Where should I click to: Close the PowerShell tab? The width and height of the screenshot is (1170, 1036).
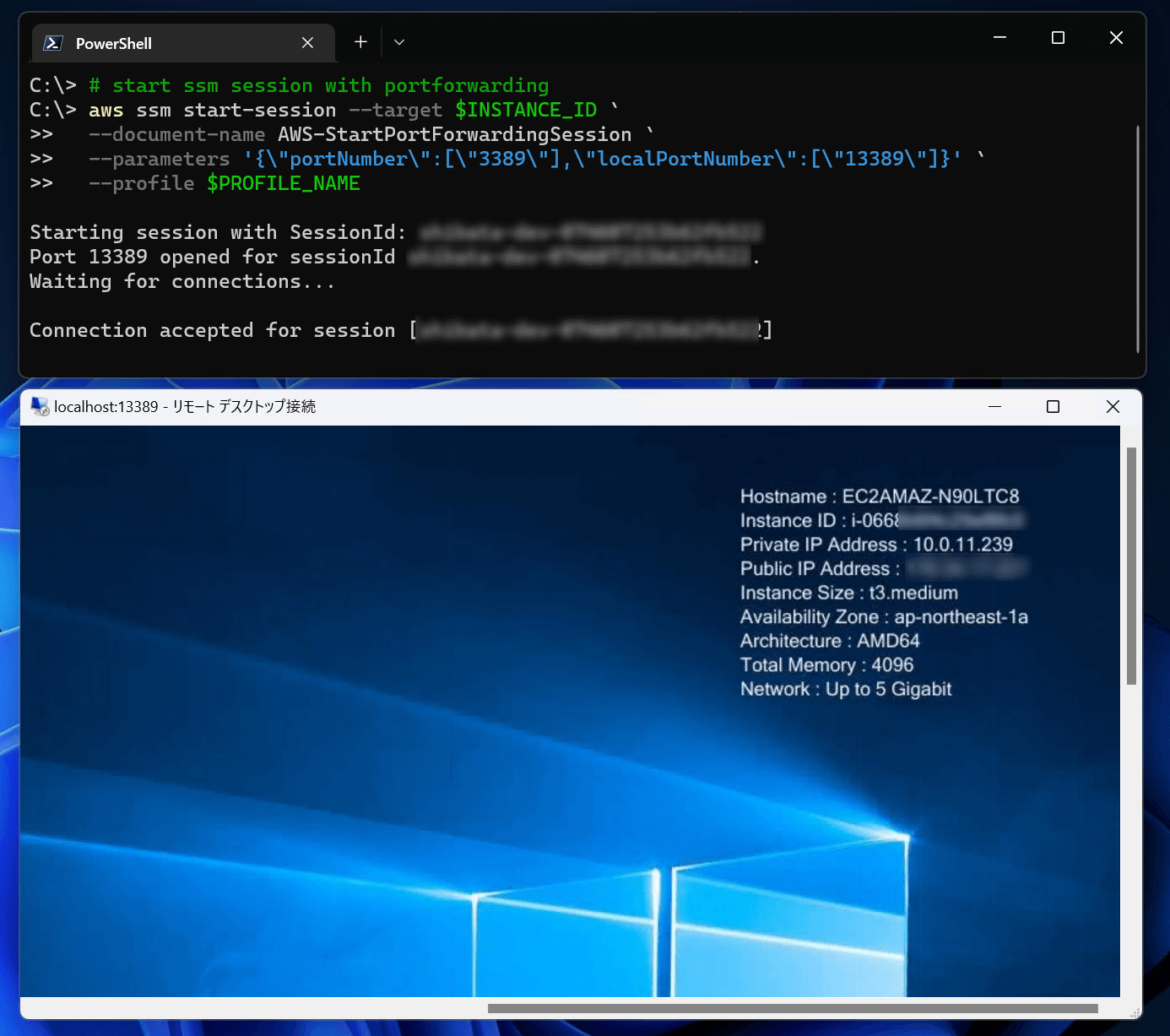[x=307, y=43]
